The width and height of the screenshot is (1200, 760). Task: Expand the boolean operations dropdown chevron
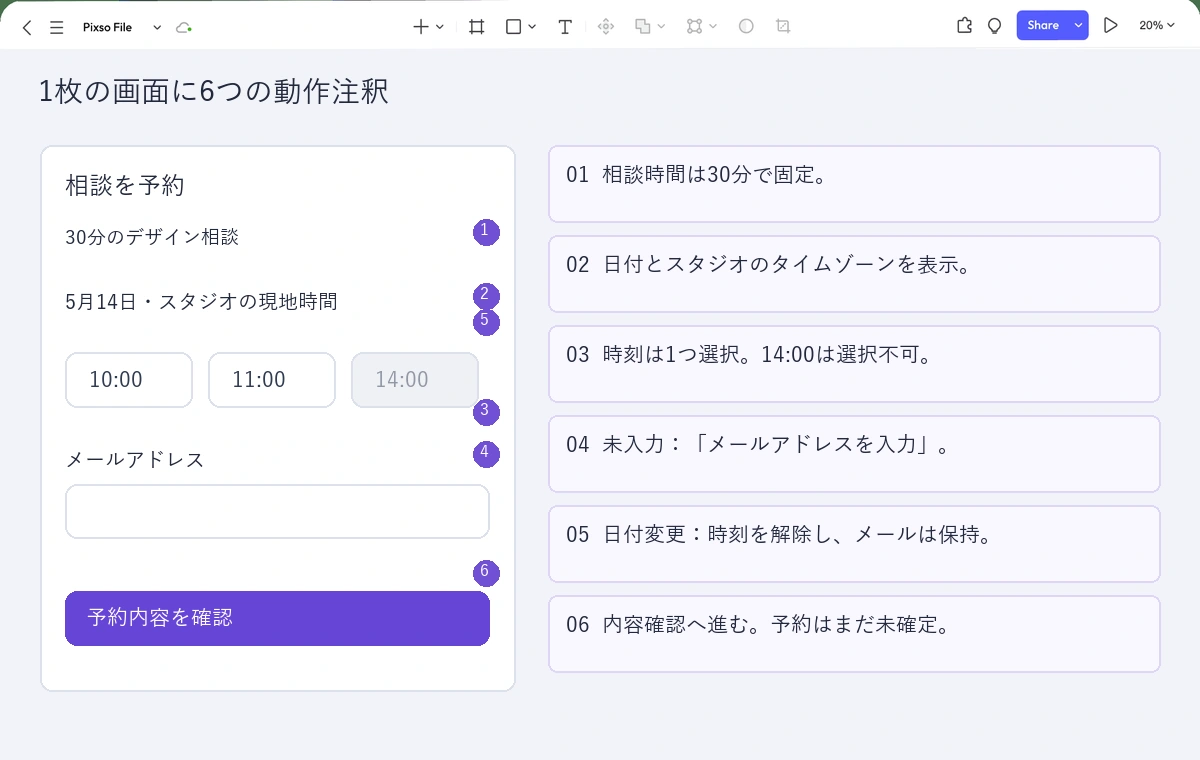point(661,27)
